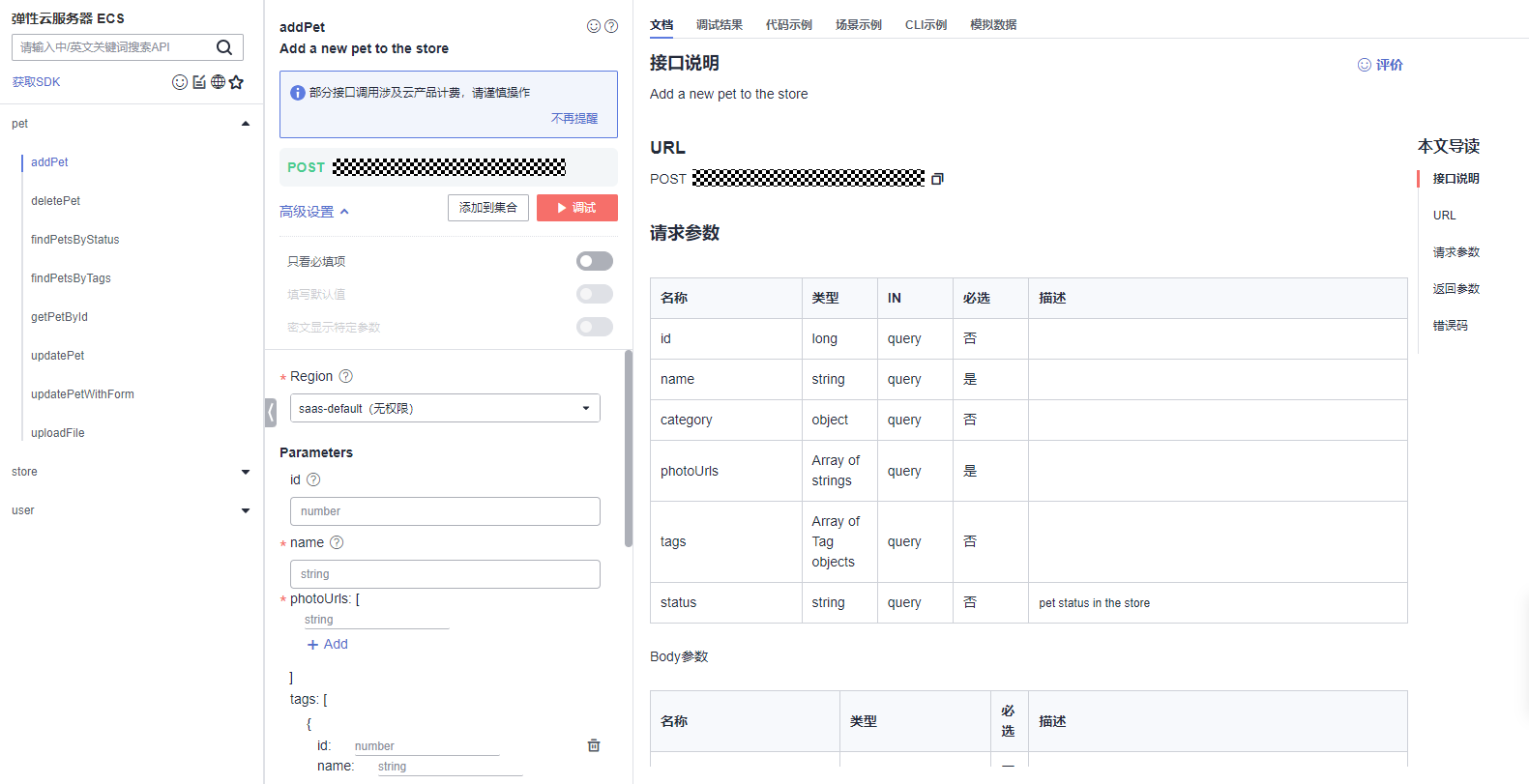1529x784 pixels.
Task: Delete the tags entry with trash icon
Action: (594, 745)
